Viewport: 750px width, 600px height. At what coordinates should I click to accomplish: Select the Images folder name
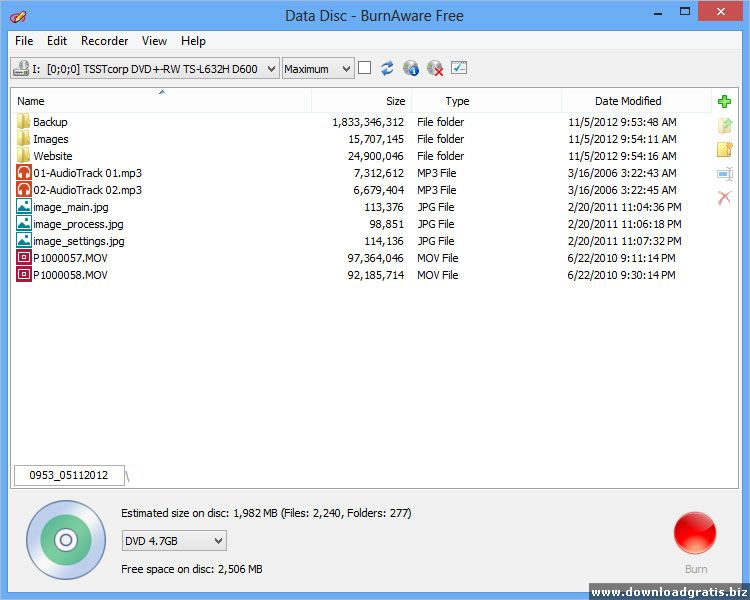tap(51, 139)
